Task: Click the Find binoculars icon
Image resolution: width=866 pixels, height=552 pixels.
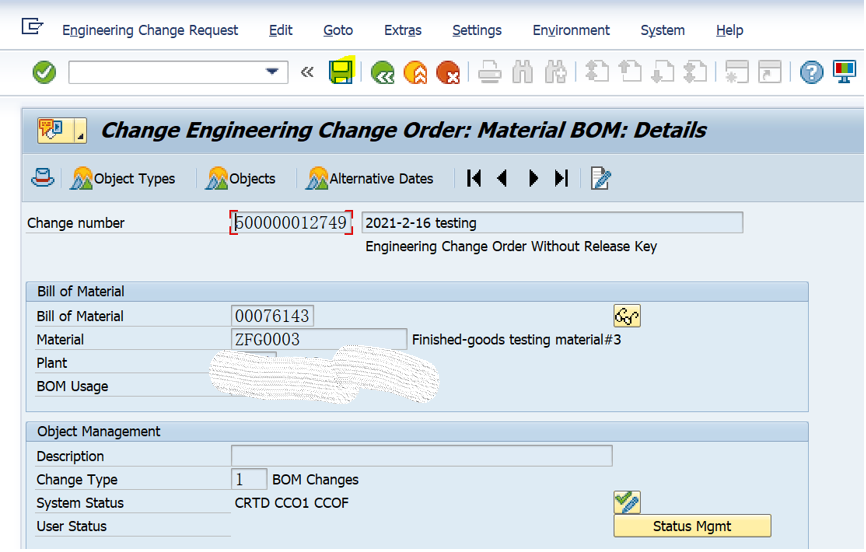Action: [x=522, y=72]
